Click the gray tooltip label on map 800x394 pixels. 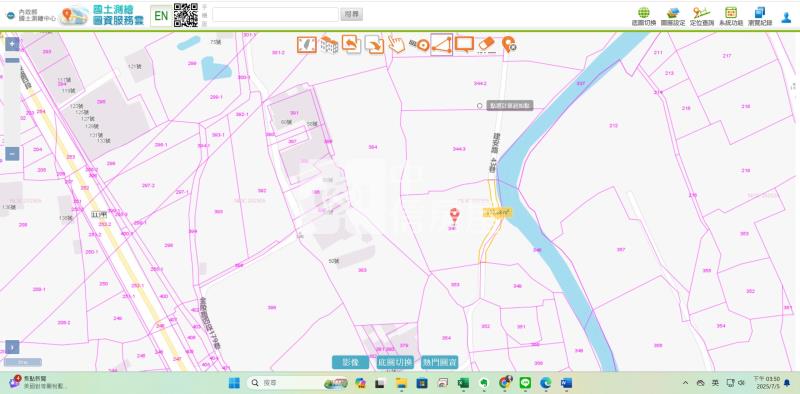pyautogui.click(x=510, y=106)
